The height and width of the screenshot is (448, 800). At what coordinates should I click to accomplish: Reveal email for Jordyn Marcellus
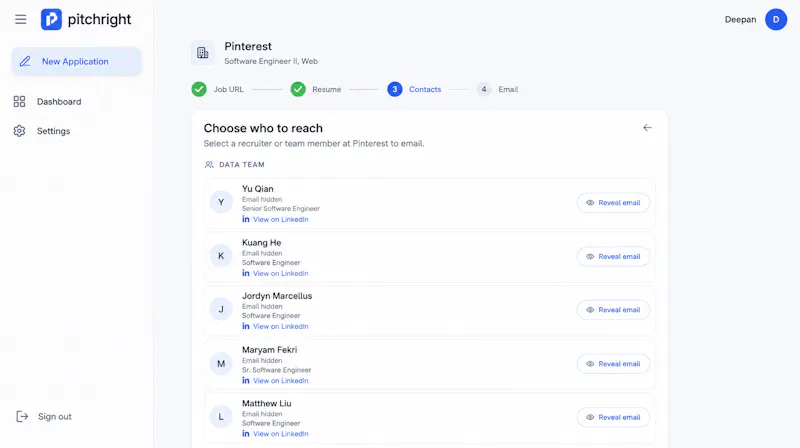(x=613, y=310)
